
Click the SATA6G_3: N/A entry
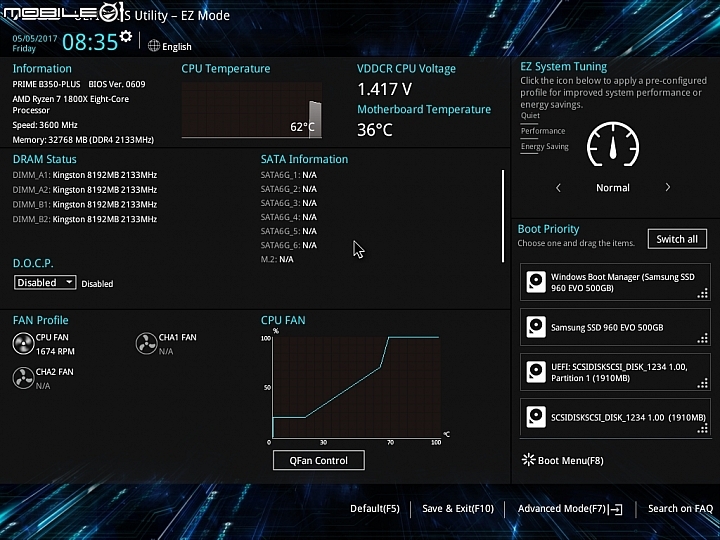(288, 203)
